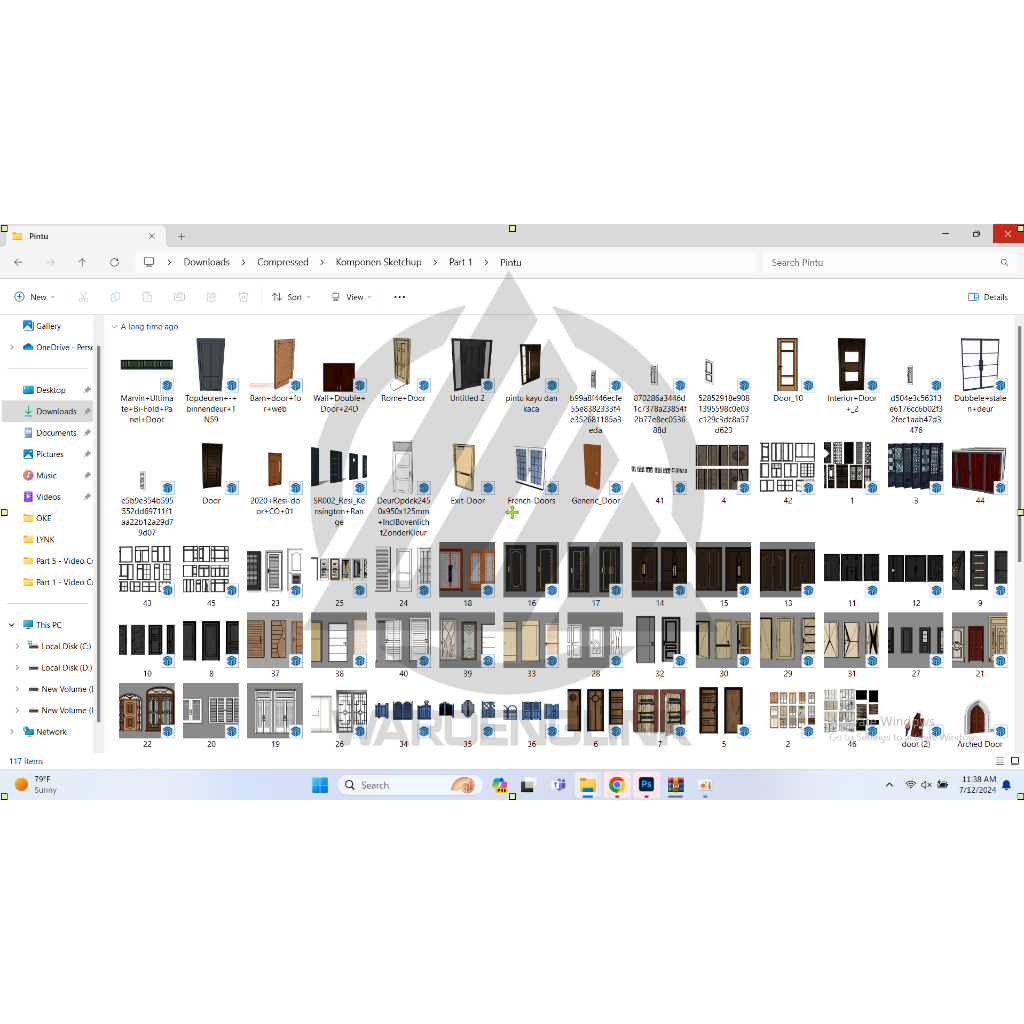Screen dimensions: 1024x1024
Task: Show hidden system tray icons chevron
Action: tap(889, 785)
